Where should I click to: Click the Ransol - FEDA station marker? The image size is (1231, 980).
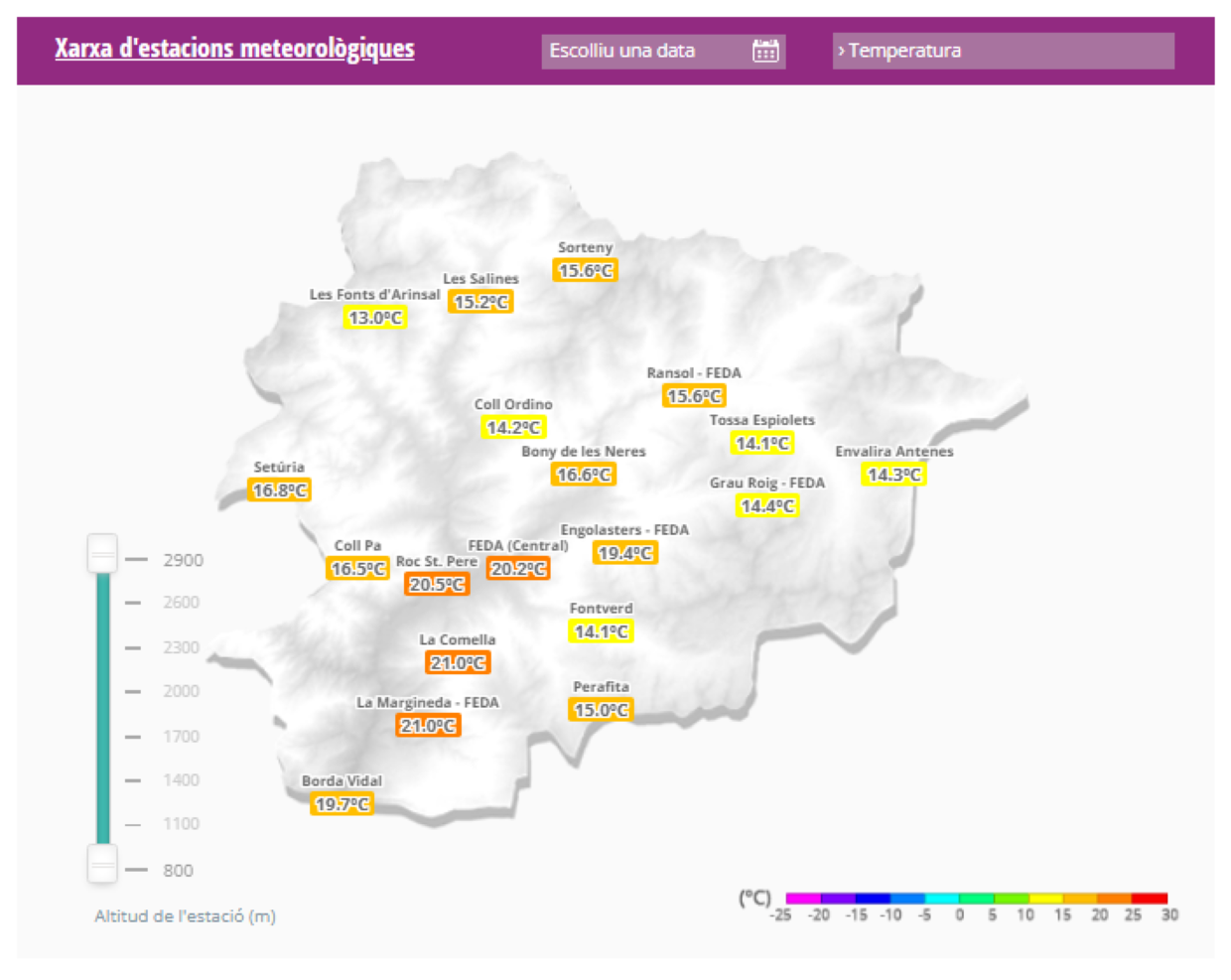coord(693,395)
